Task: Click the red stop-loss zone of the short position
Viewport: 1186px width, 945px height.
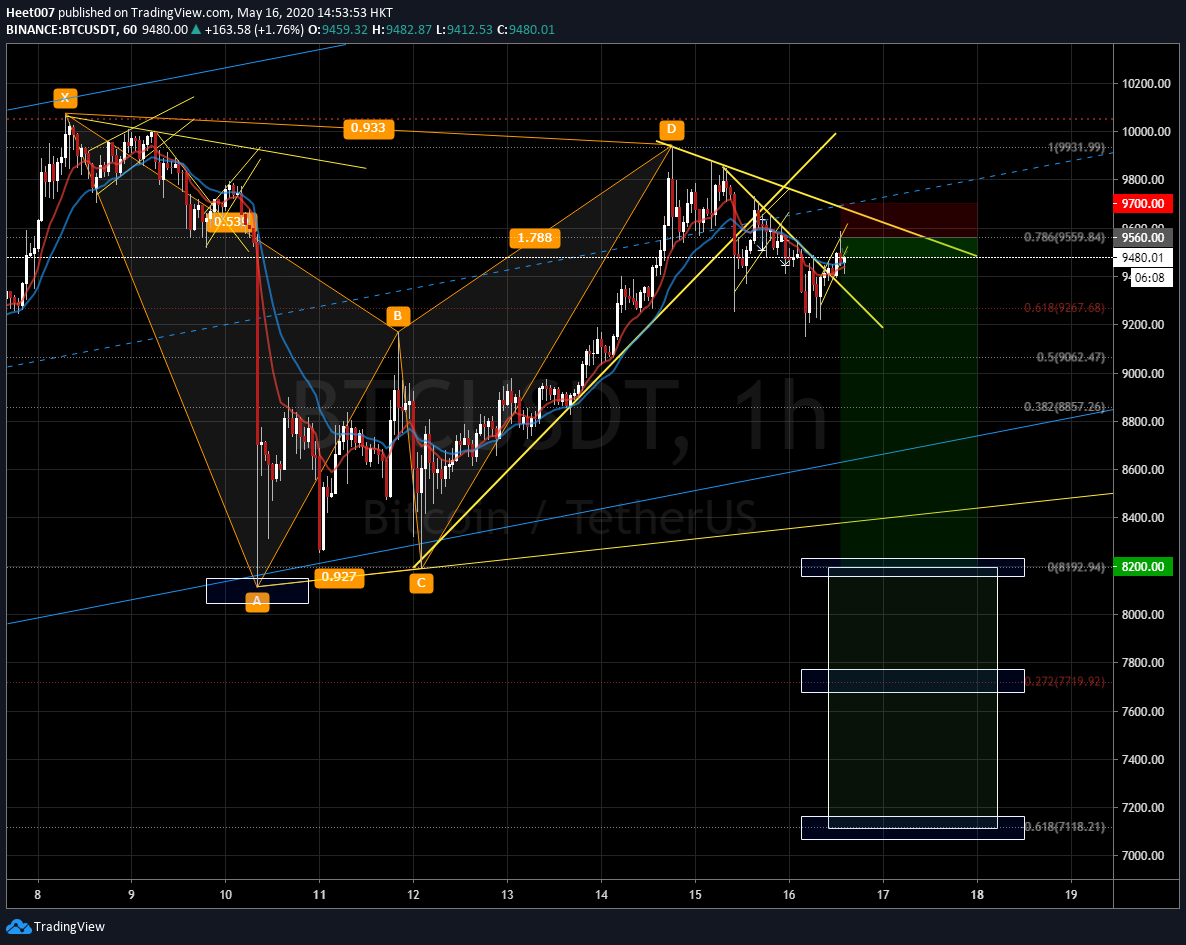Action: point(908,220)
